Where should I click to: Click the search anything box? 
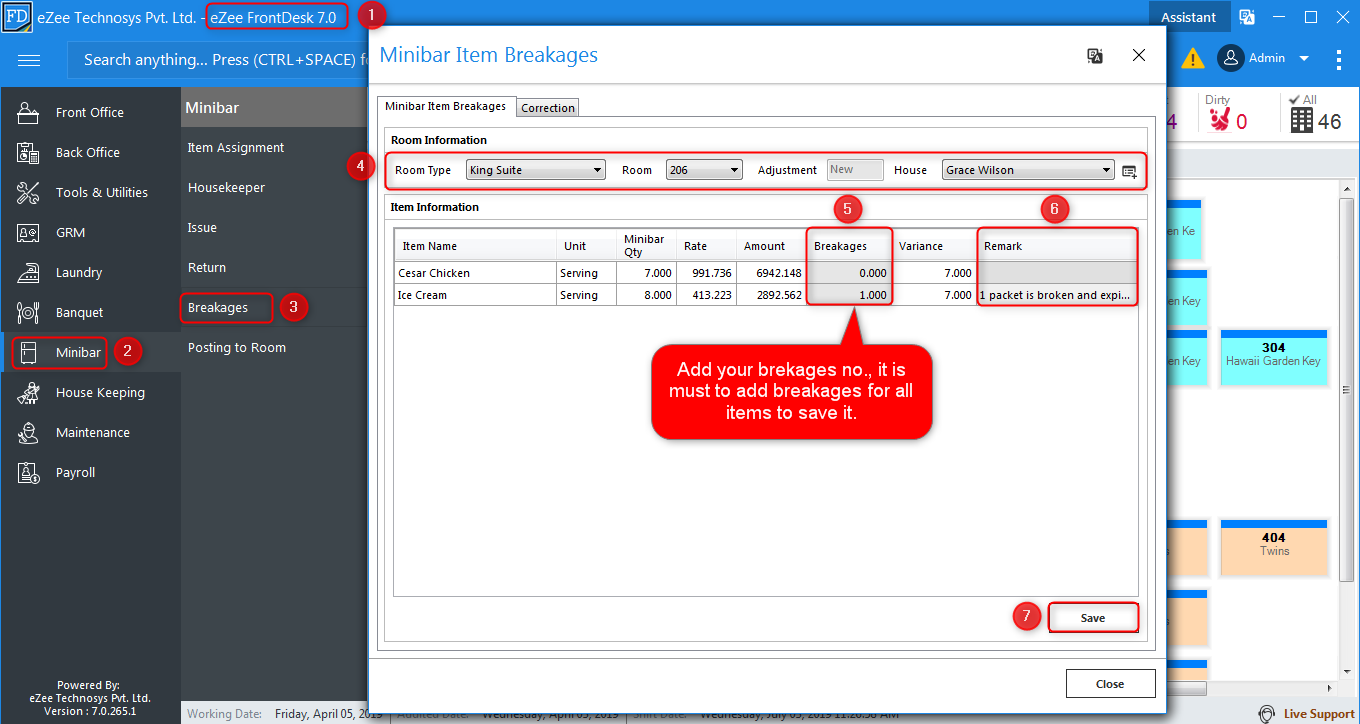click(x=220, y=60)
